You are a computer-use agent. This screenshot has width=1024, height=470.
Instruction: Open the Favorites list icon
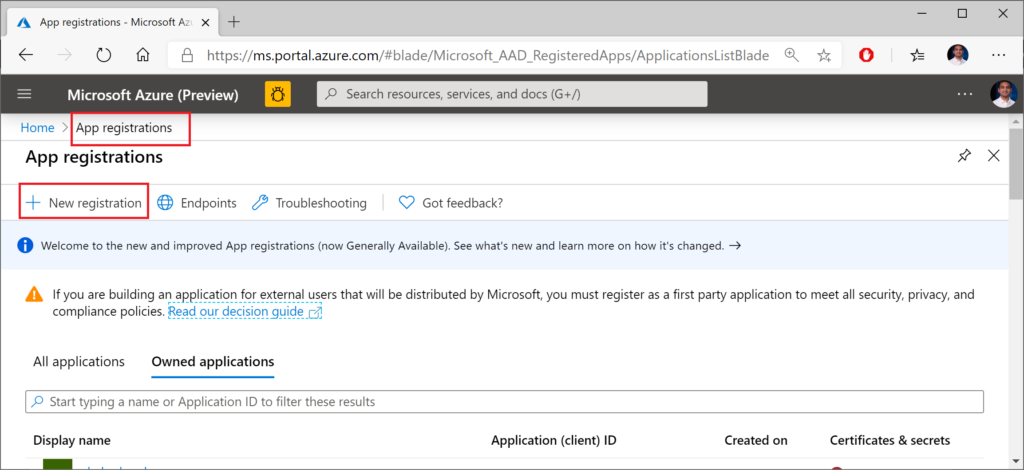(x=917, y=55)
